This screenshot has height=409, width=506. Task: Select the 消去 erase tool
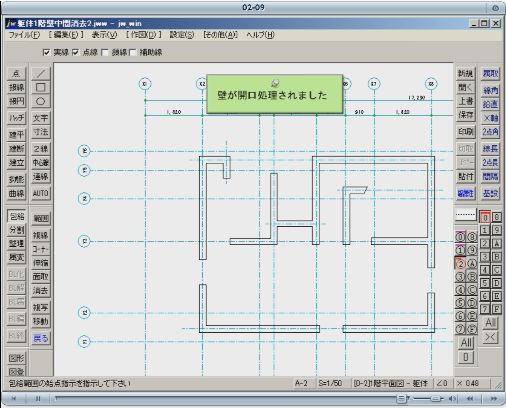(41, 291)
